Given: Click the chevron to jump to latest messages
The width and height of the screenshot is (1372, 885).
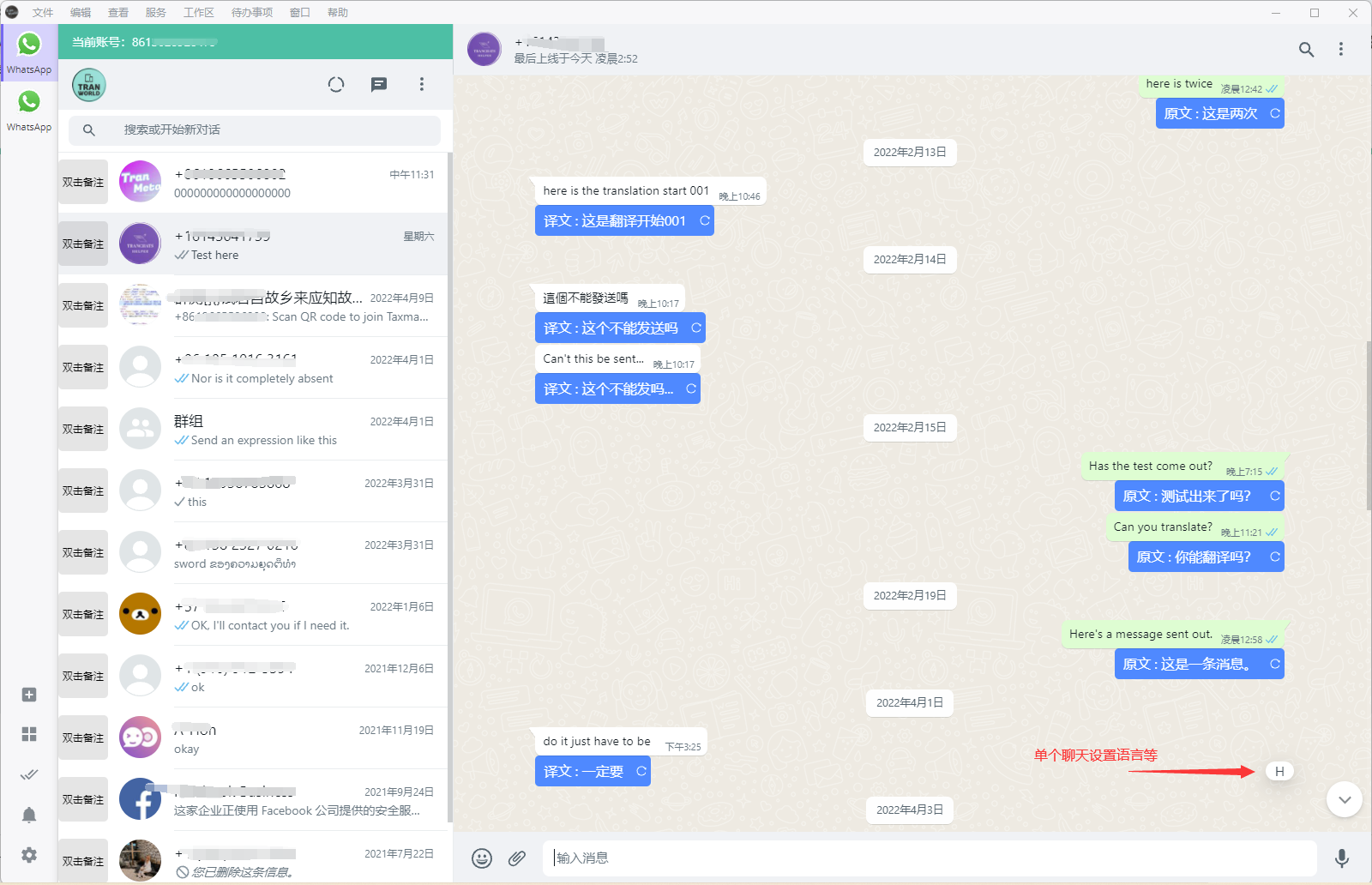Looking at the screenshot, I should pos(1344,799).
